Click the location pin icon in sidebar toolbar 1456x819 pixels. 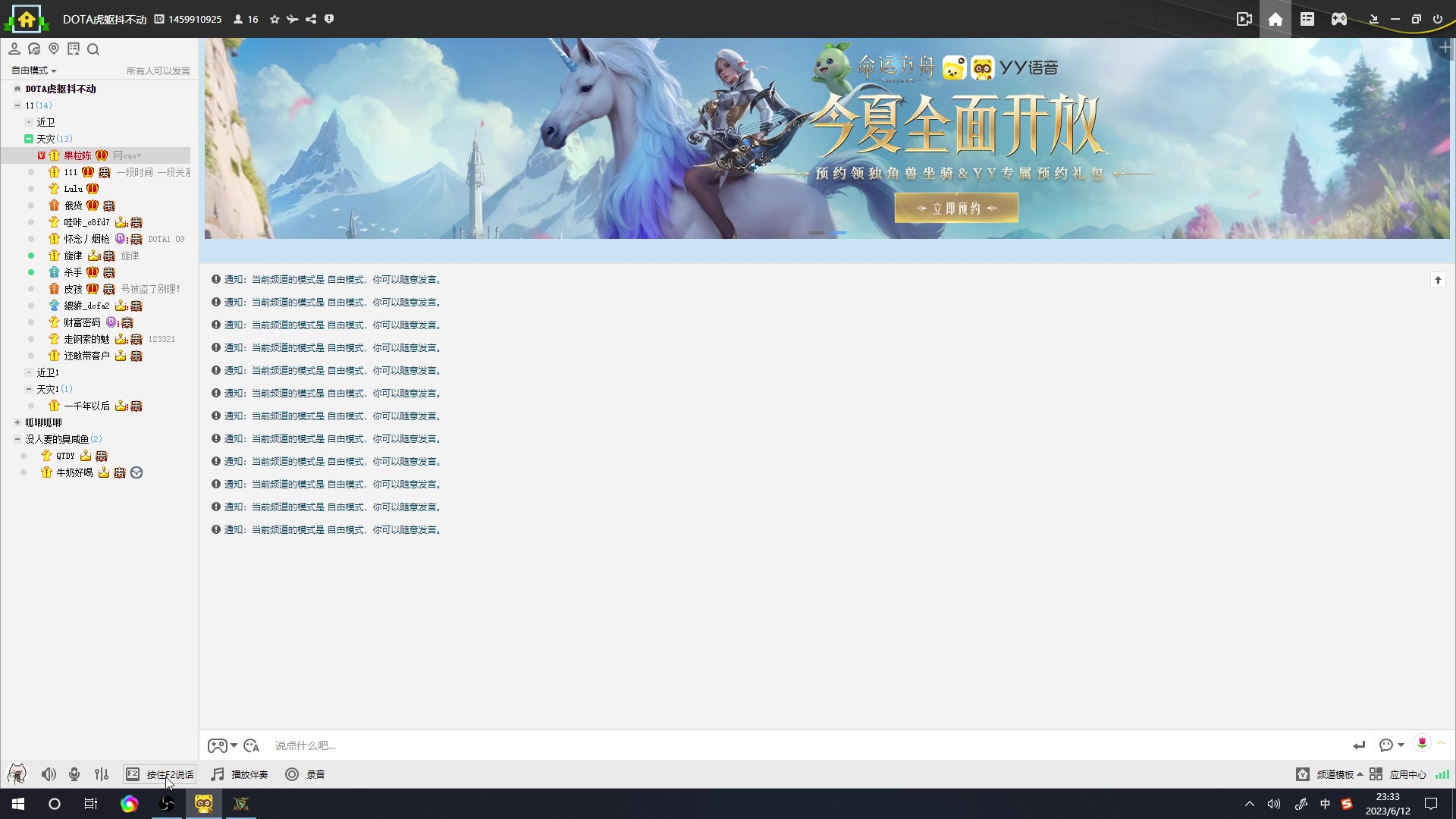(x=54, y=49)
